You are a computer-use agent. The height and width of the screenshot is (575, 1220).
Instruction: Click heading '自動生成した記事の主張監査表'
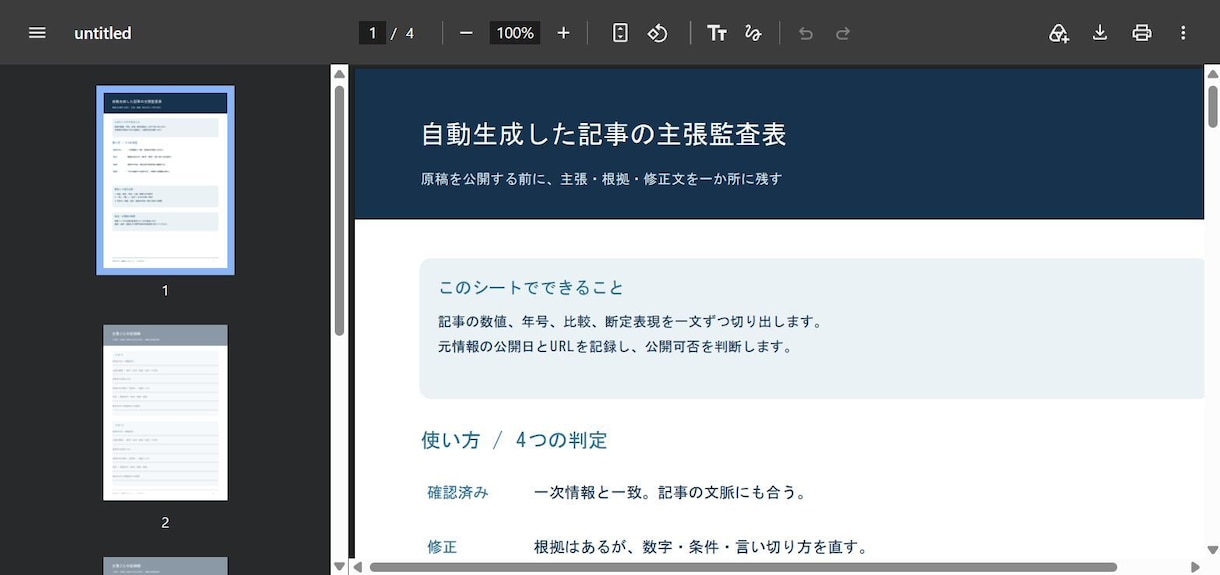(x=604, y=134)
